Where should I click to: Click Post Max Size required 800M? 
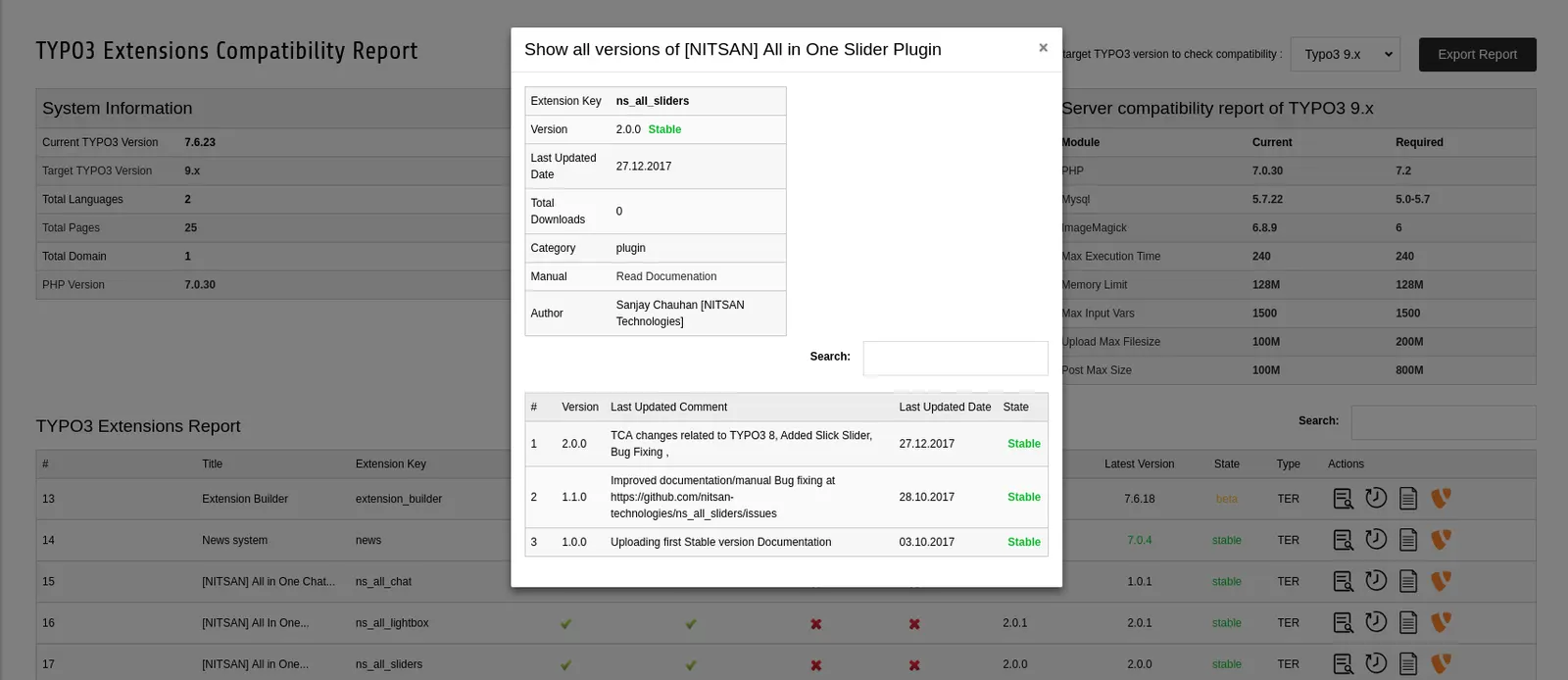pos(1408,369)
